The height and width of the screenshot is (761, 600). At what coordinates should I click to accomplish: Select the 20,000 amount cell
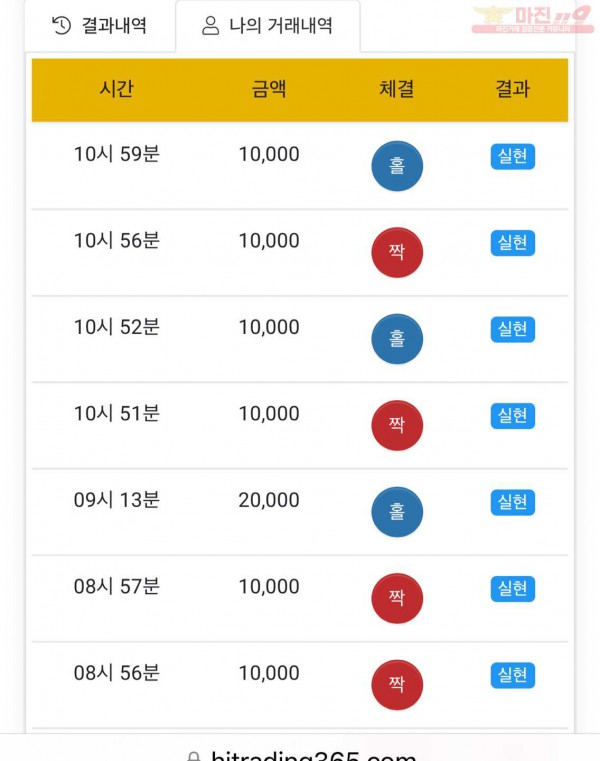pos(269,500)
